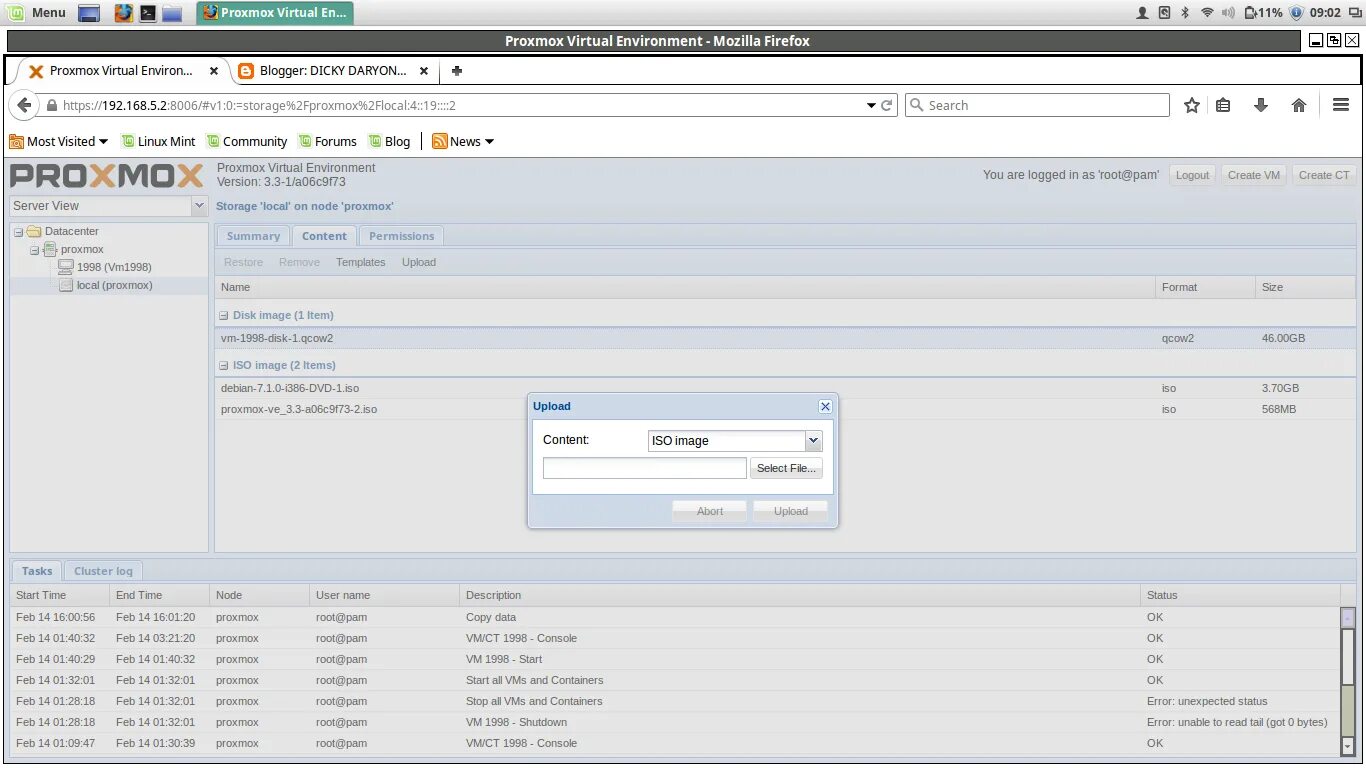This screenshot has height=768, width=1366.
Task: Open the Bluetooth tray icon
Action: 1185,13
